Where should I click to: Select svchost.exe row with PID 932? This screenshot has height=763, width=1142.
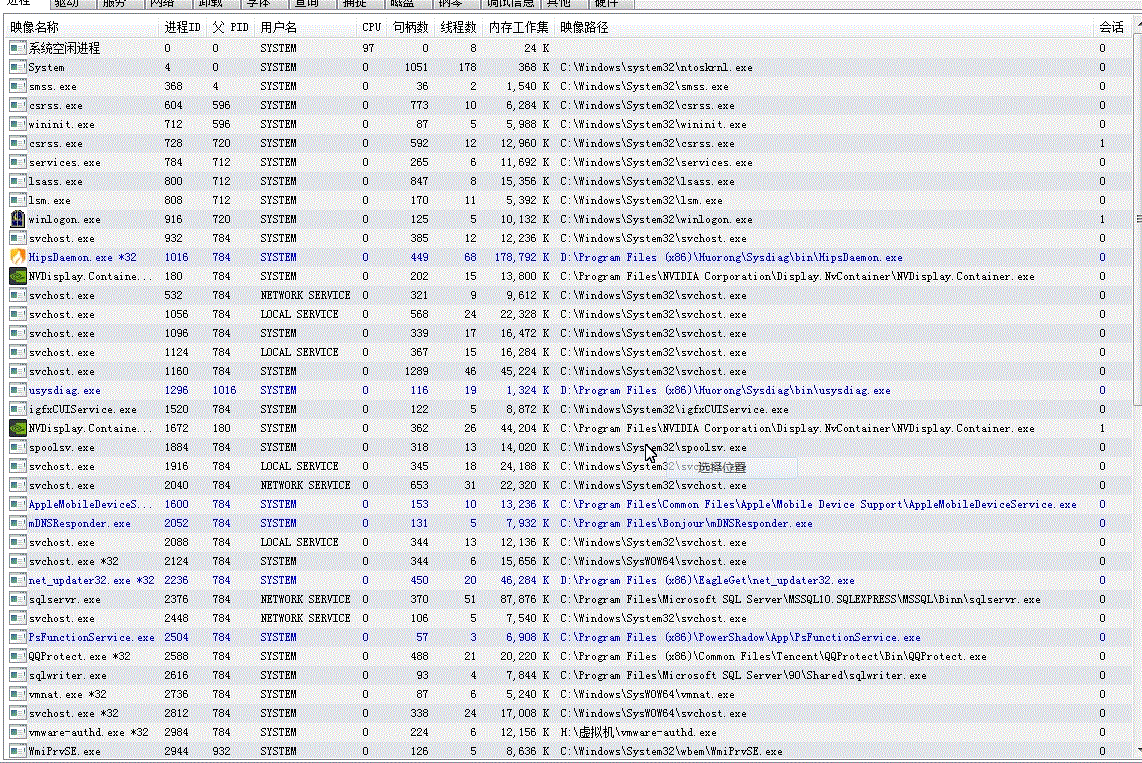tap(569, 238)
